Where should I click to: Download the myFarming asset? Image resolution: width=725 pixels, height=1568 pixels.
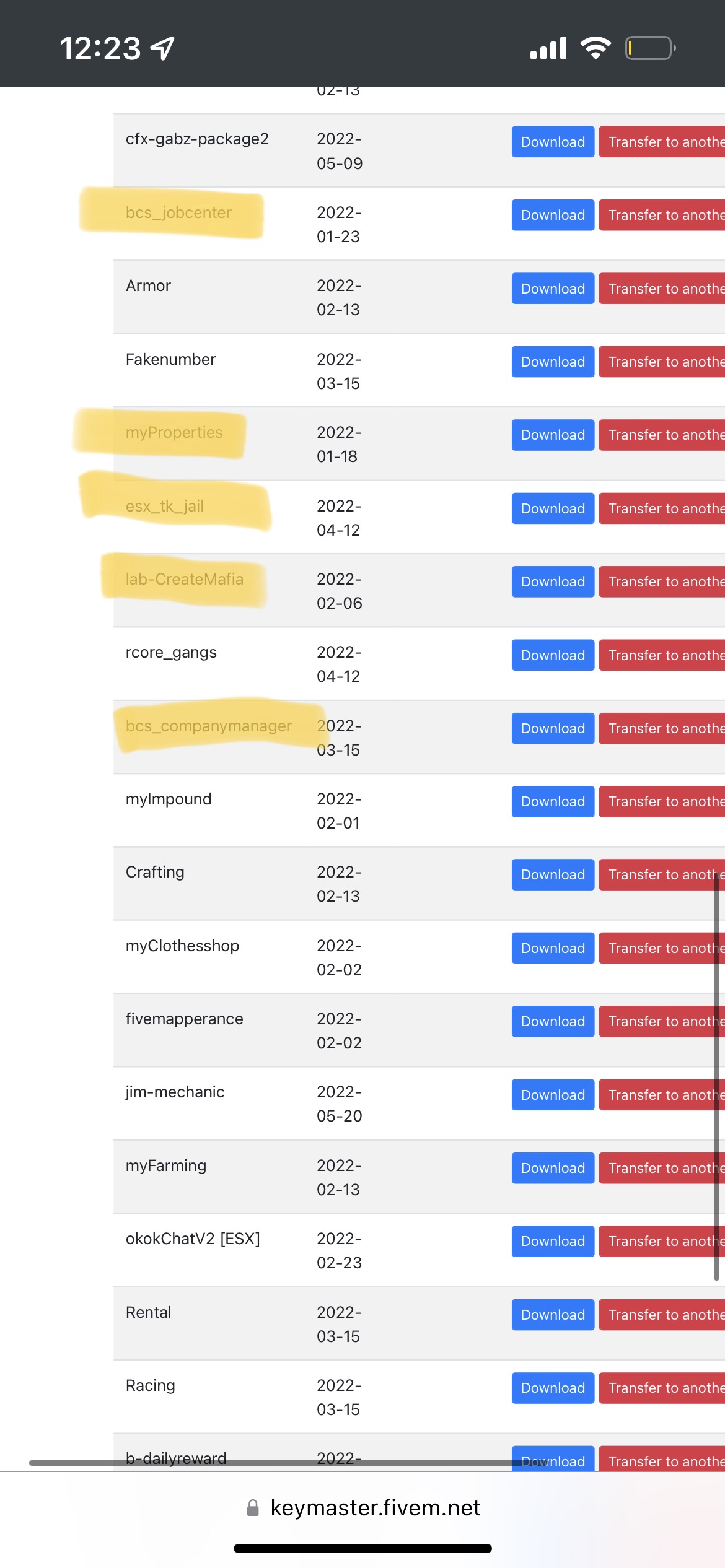point(553,1168)
